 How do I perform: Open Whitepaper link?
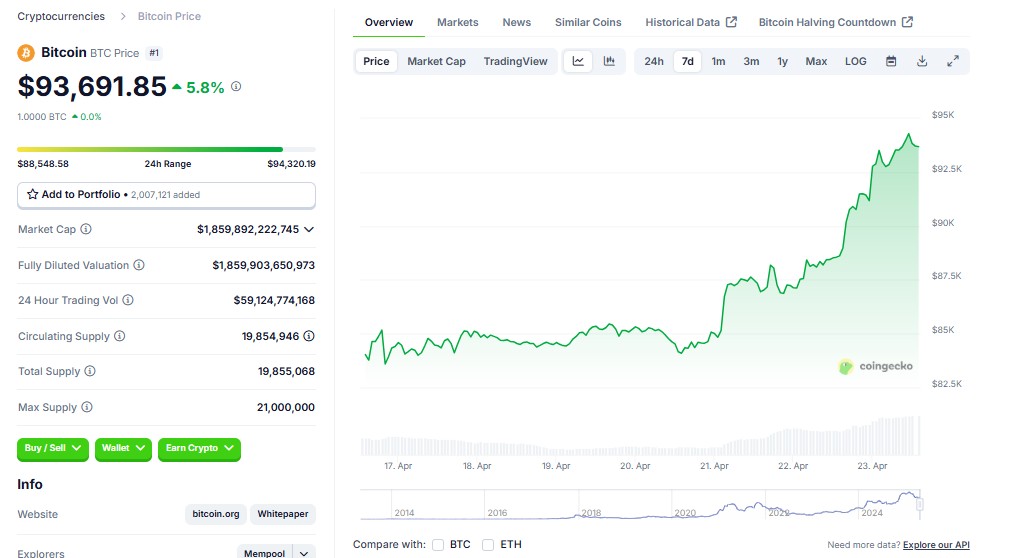click(283, 515)
